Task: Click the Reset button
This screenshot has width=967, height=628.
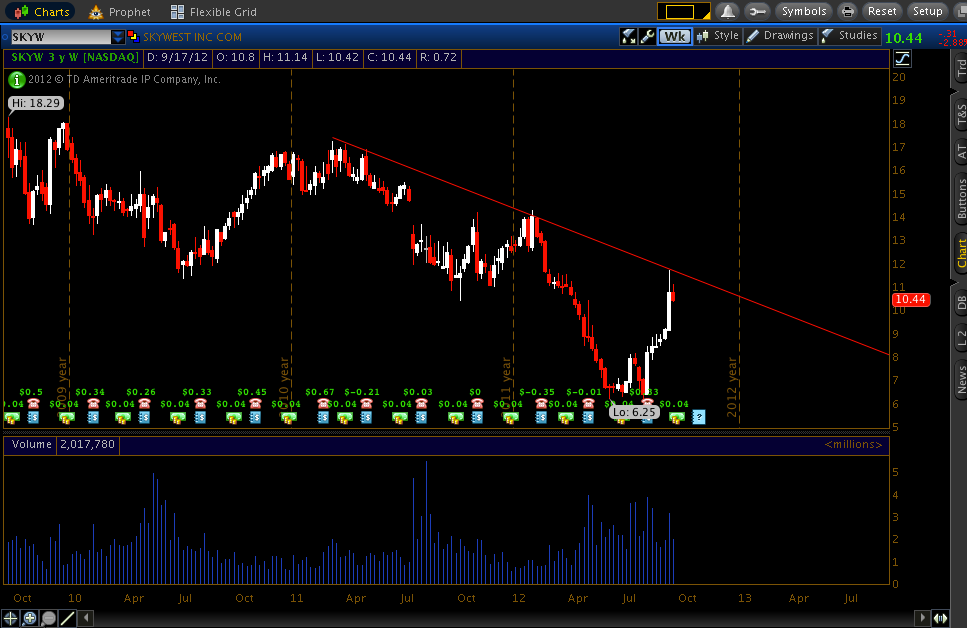Action: coord(882,12)
